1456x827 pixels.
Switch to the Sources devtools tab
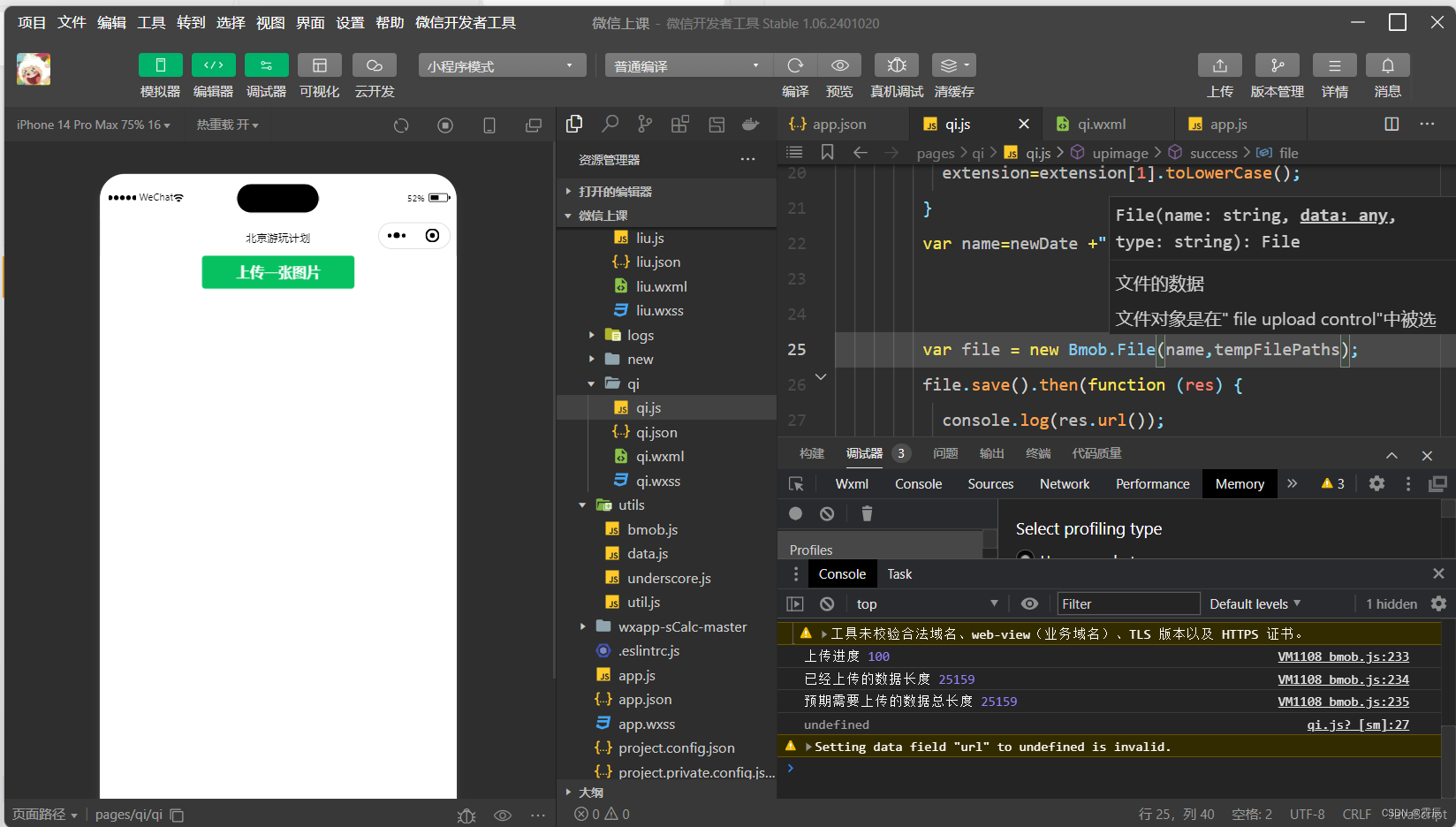990,484
